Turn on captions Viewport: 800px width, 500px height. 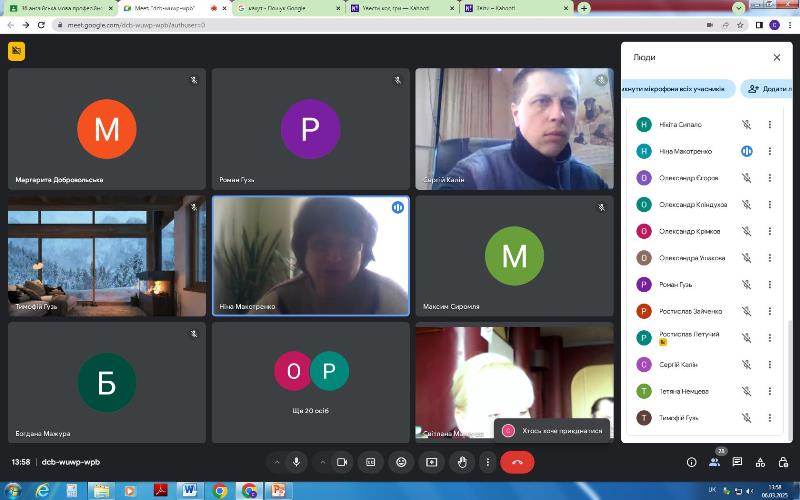[x=370, y=462]
